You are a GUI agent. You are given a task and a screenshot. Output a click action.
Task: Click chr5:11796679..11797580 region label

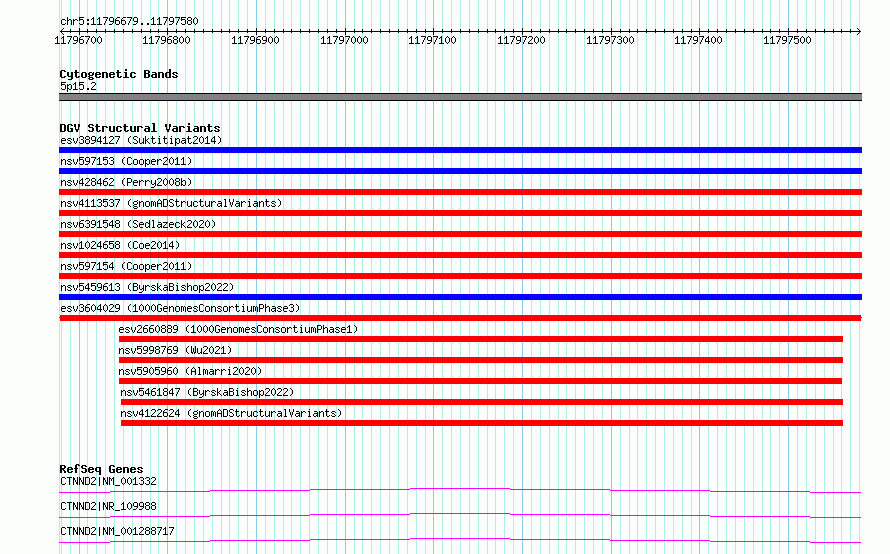[129, 22]
